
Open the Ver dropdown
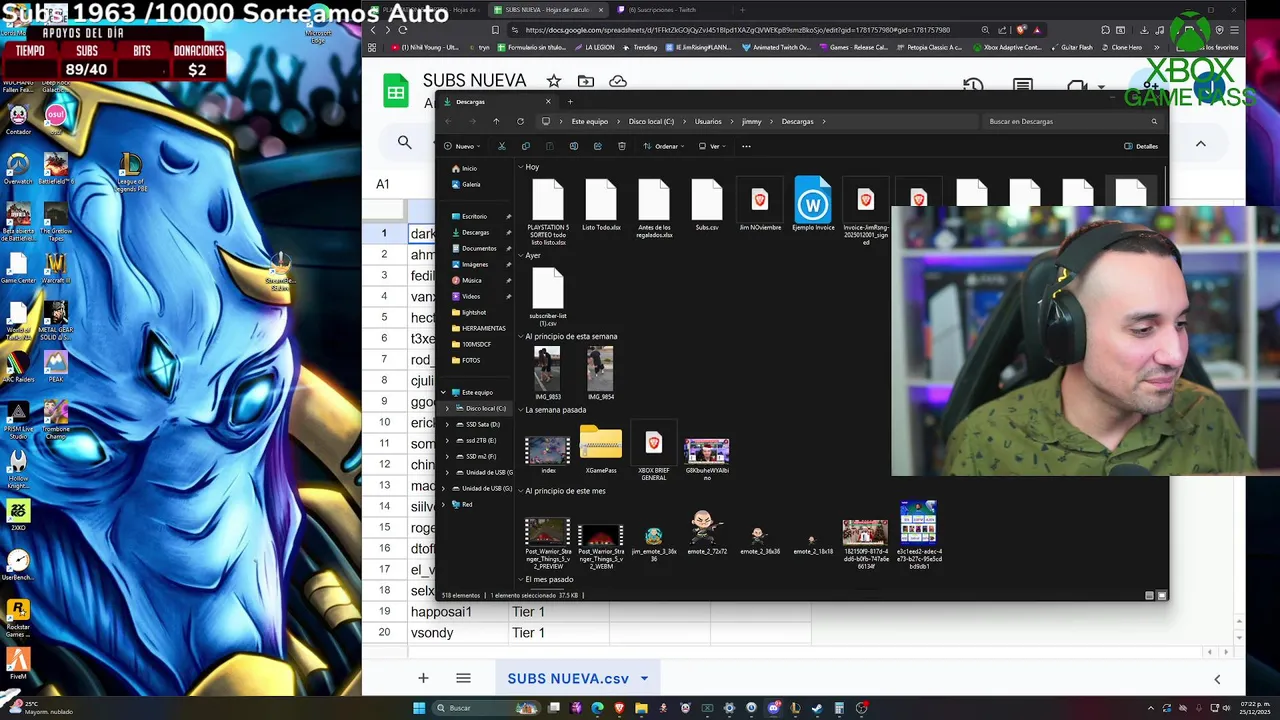[x=712, y=146]
